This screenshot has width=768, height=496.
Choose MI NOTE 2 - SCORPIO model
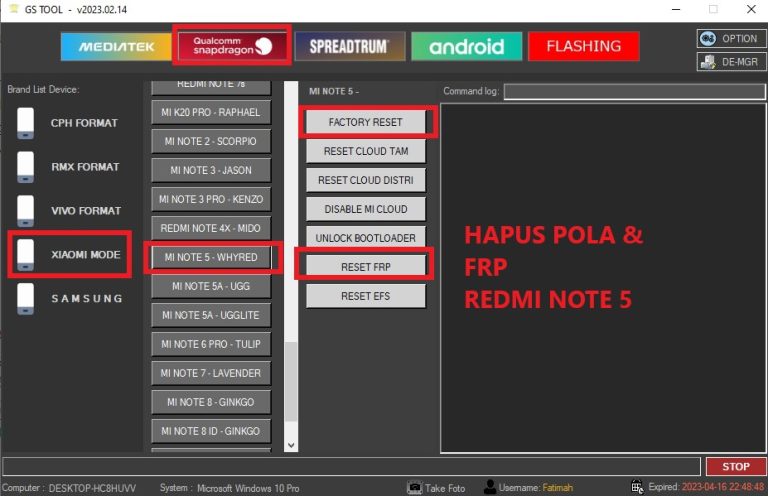click(211, 141)
